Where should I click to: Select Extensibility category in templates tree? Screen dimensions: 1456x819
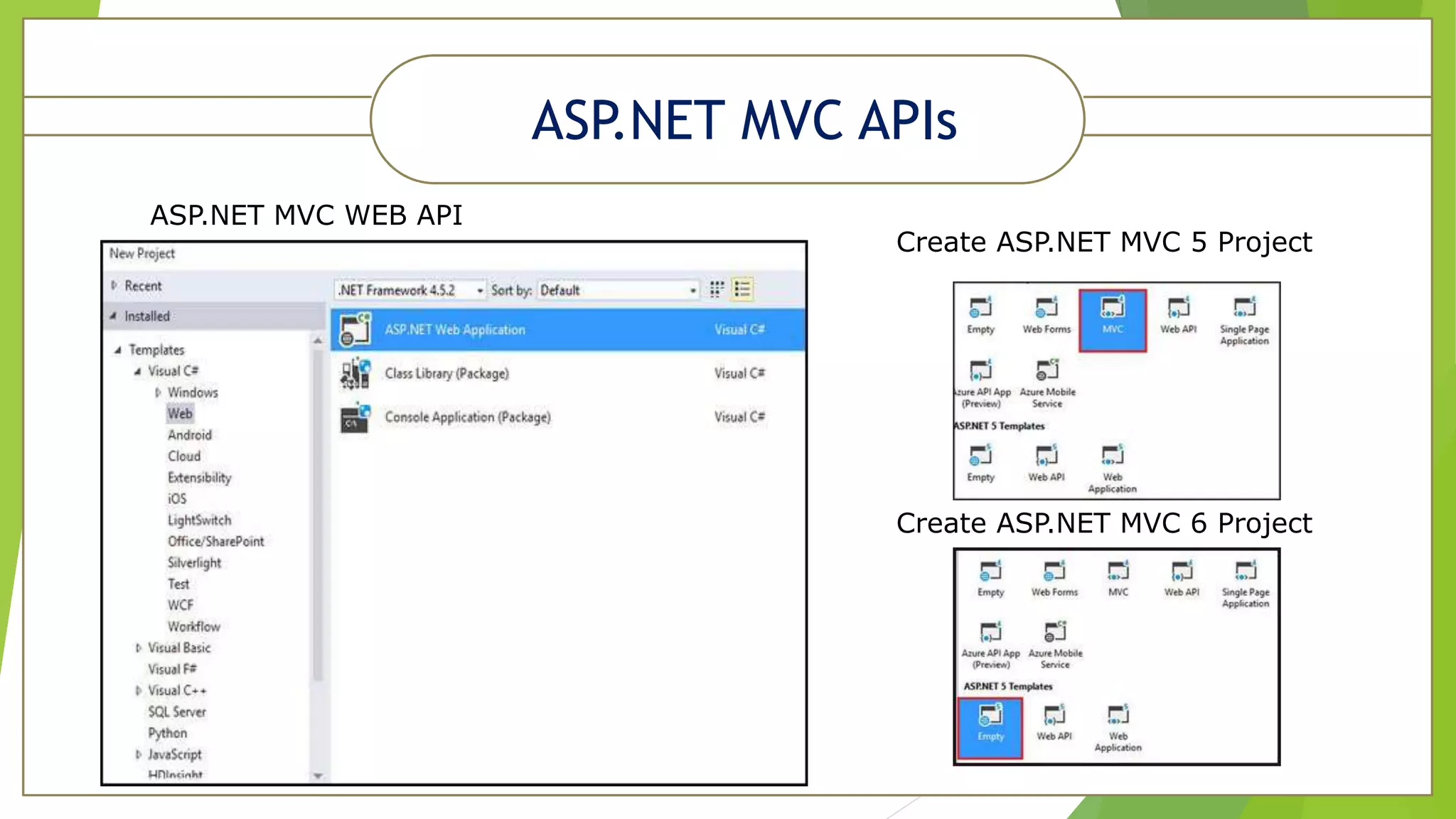[x=200, y=477]
